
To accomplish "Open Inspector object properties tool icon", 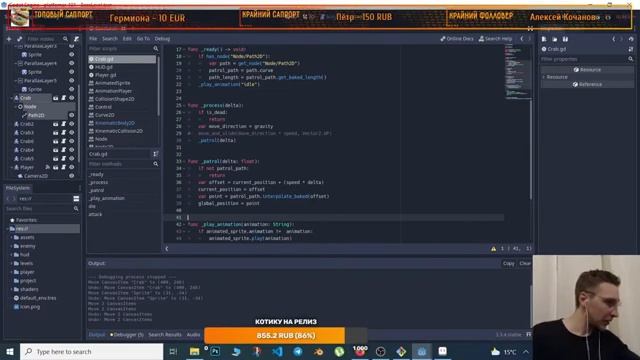I will 631,49.
